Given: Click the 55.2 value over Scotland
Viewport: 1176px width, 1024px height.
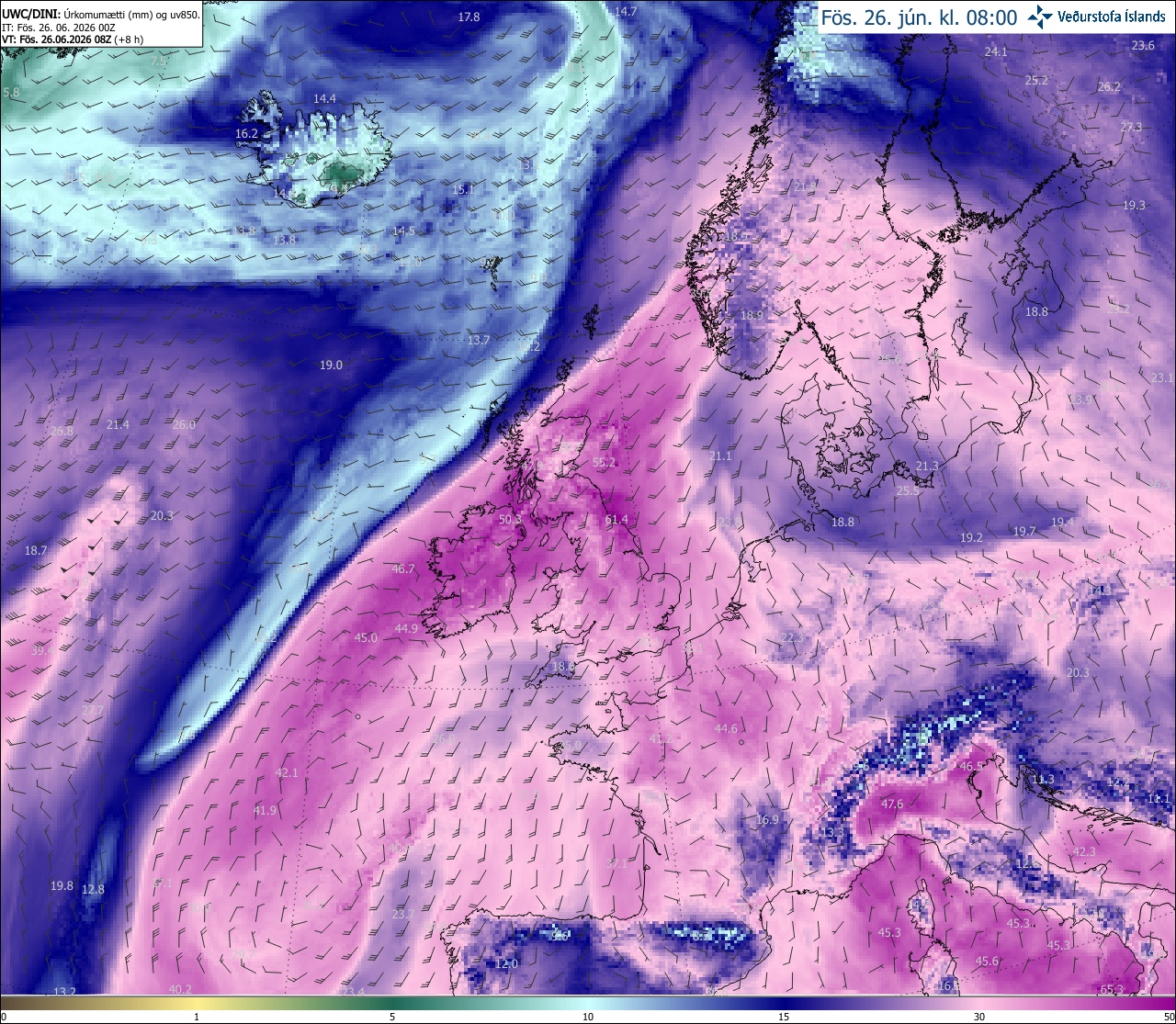Looking at the screenshot, I should (605, 463).
